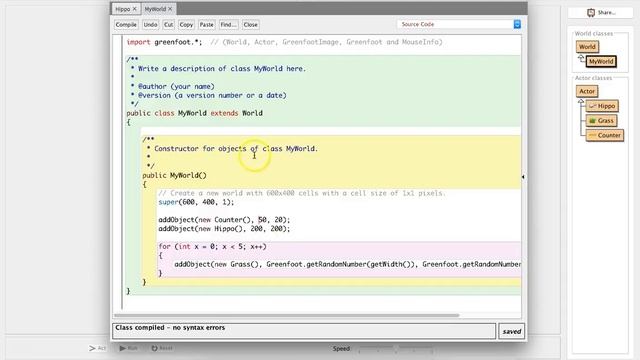Click the 'super(600, 400, 1);' line
Image resolution: width=640 pixels, height=360 pixels.
pyautogui.click(x=196, y=202)
